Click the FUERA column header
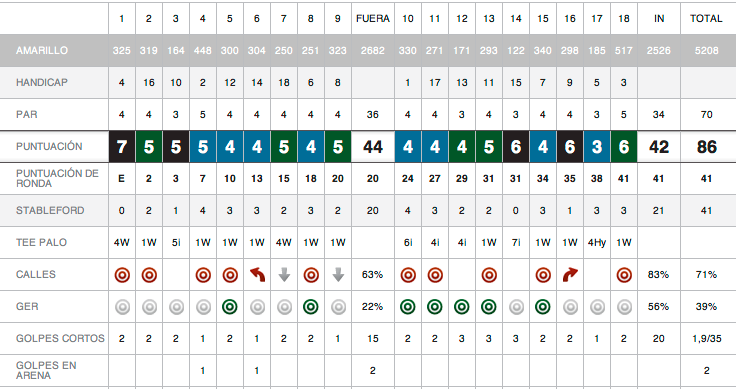The height and width of the screenshot is (389, 736). pyautogui.click(x=373, y=18)
